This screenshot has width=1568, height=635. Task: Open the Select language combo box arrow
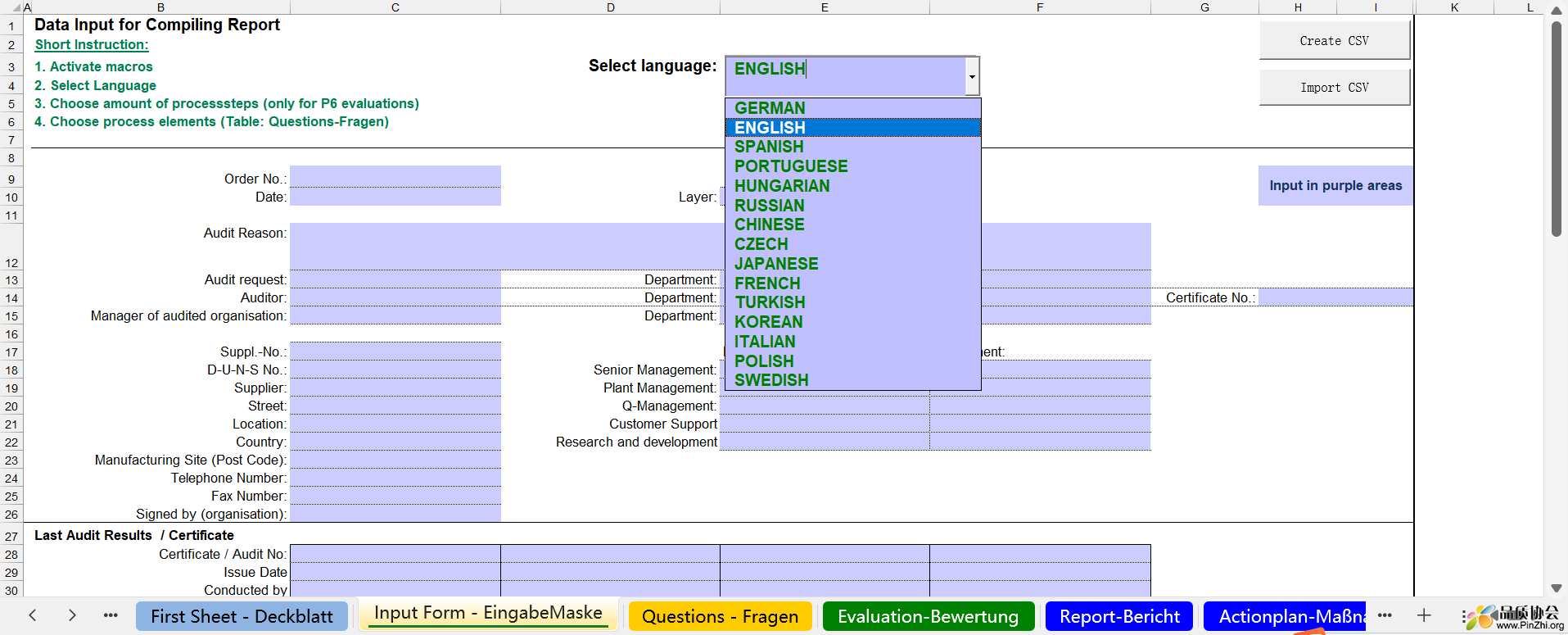[x=972, y=77]
